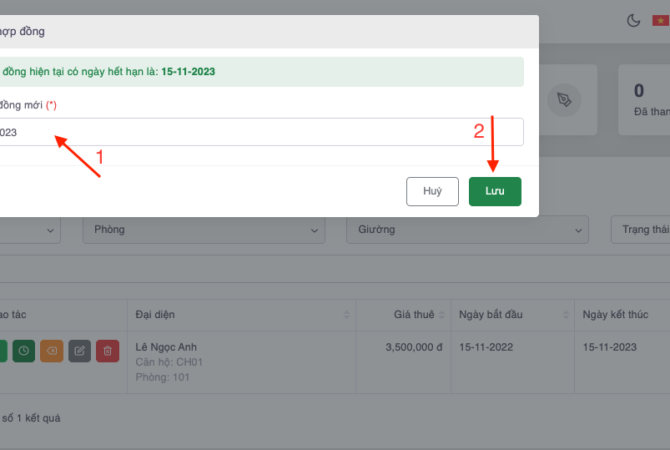Click the orange backspace-style action icon
The width and height of the screenshot is (670, 450).
(x=52, y=351)
